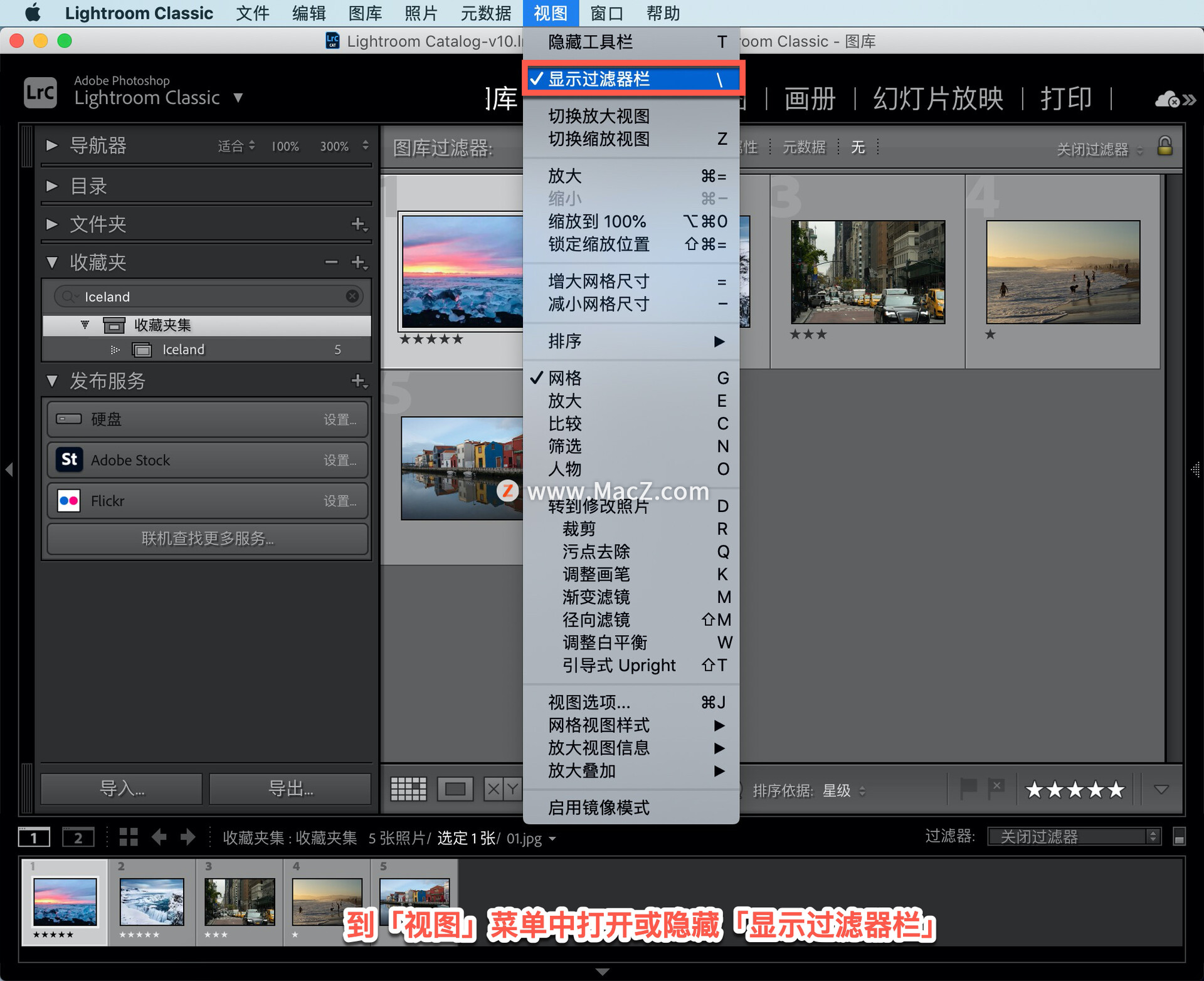Open 元数据 menu in menu bar
The image size is (1204, 981).
(x=486, y=13)
